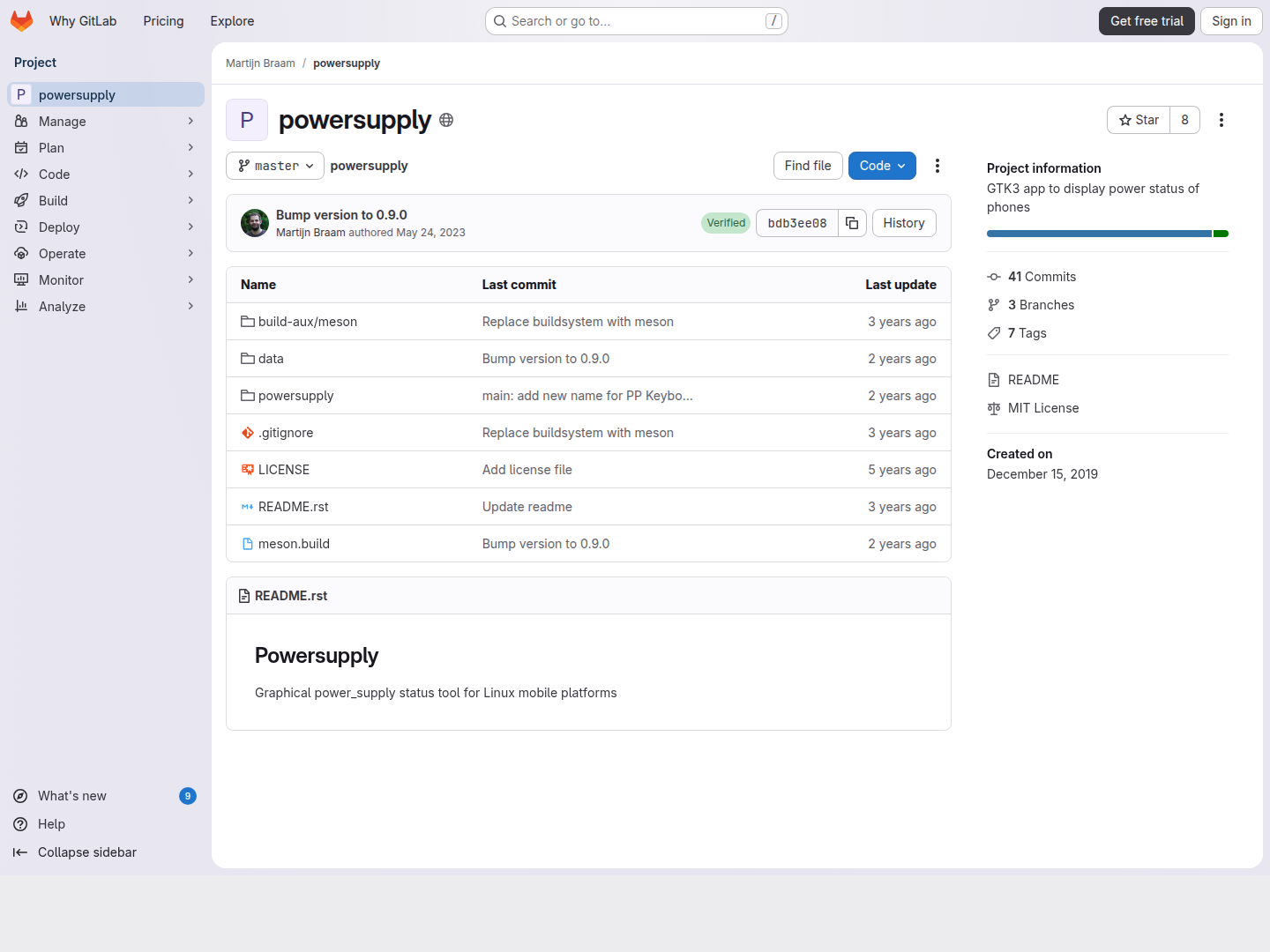Open the 'Add license file' commit link

527,470
